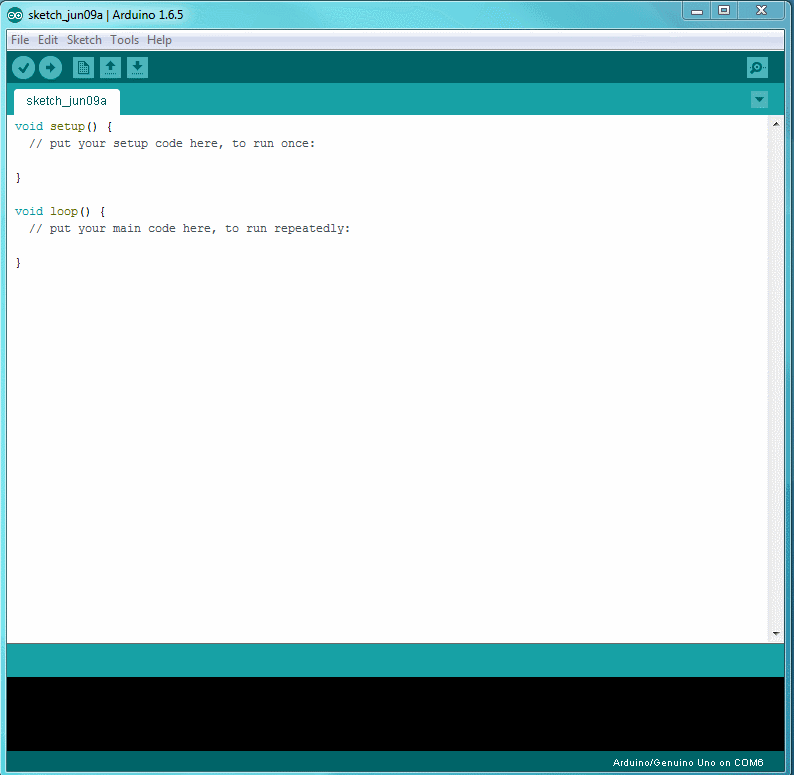Image resolution: width=794 pixels, height=775 pixels.
Task: Open the Sketch menu
Action: pos(84,40)
